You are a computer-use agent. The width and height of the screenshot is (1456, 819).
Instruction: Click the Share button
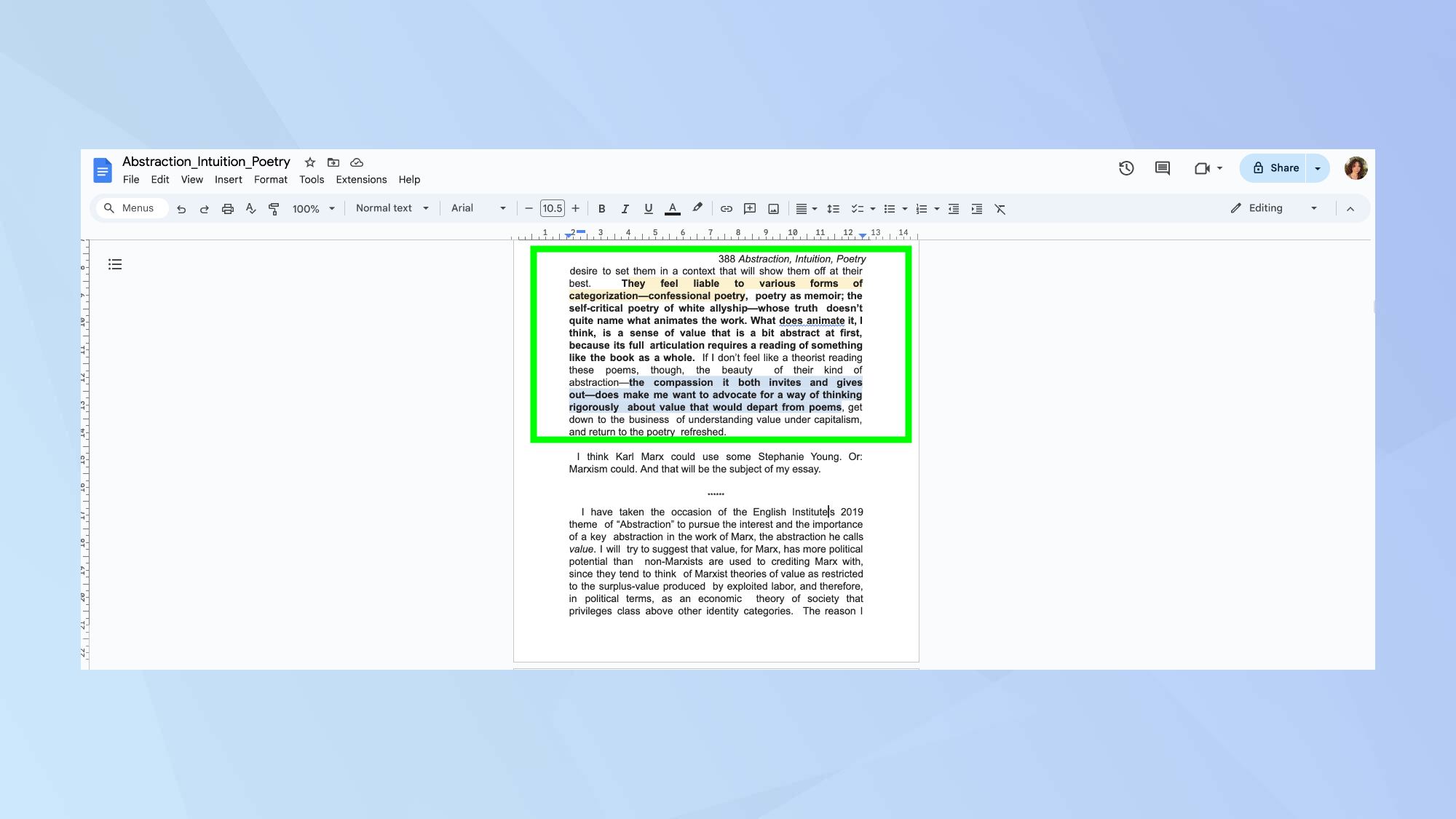tap(1275, 168)
